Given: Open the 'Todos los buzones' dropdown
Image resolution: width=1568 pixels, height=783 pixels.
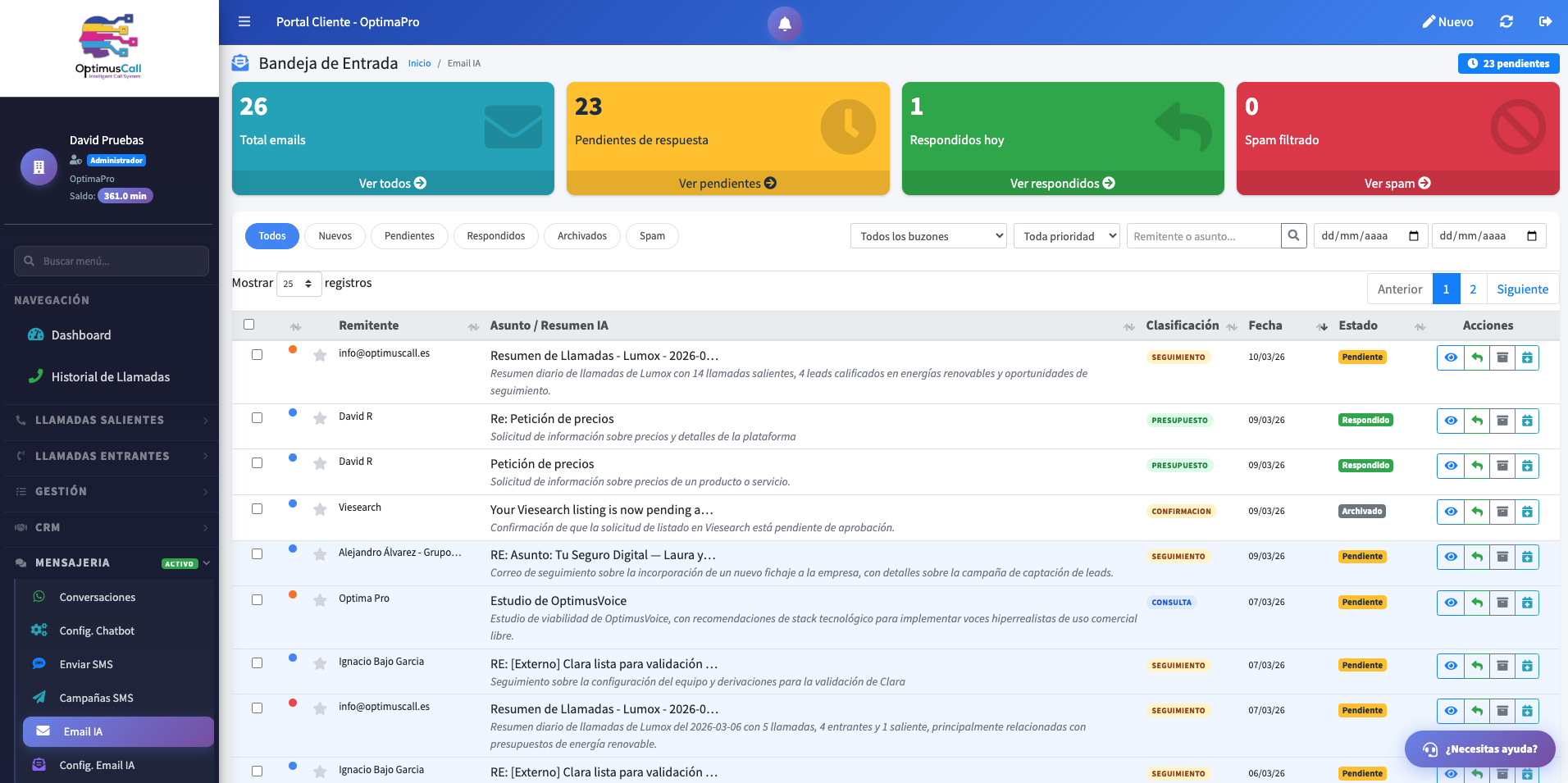Looking at the screenshot, I should [928, 235].
